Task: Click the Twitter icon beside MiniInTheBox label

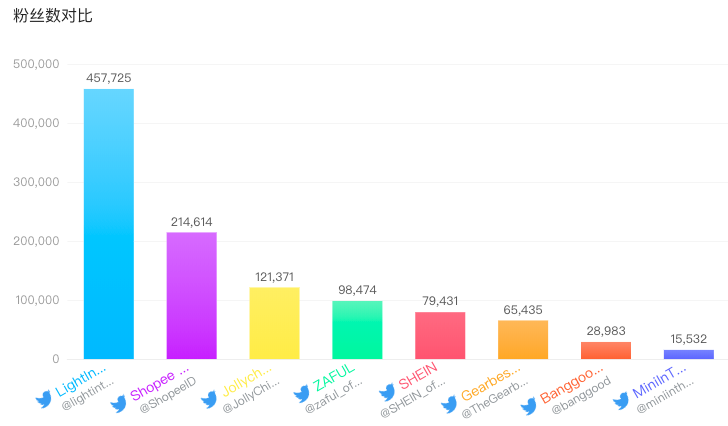Action: 620,401
